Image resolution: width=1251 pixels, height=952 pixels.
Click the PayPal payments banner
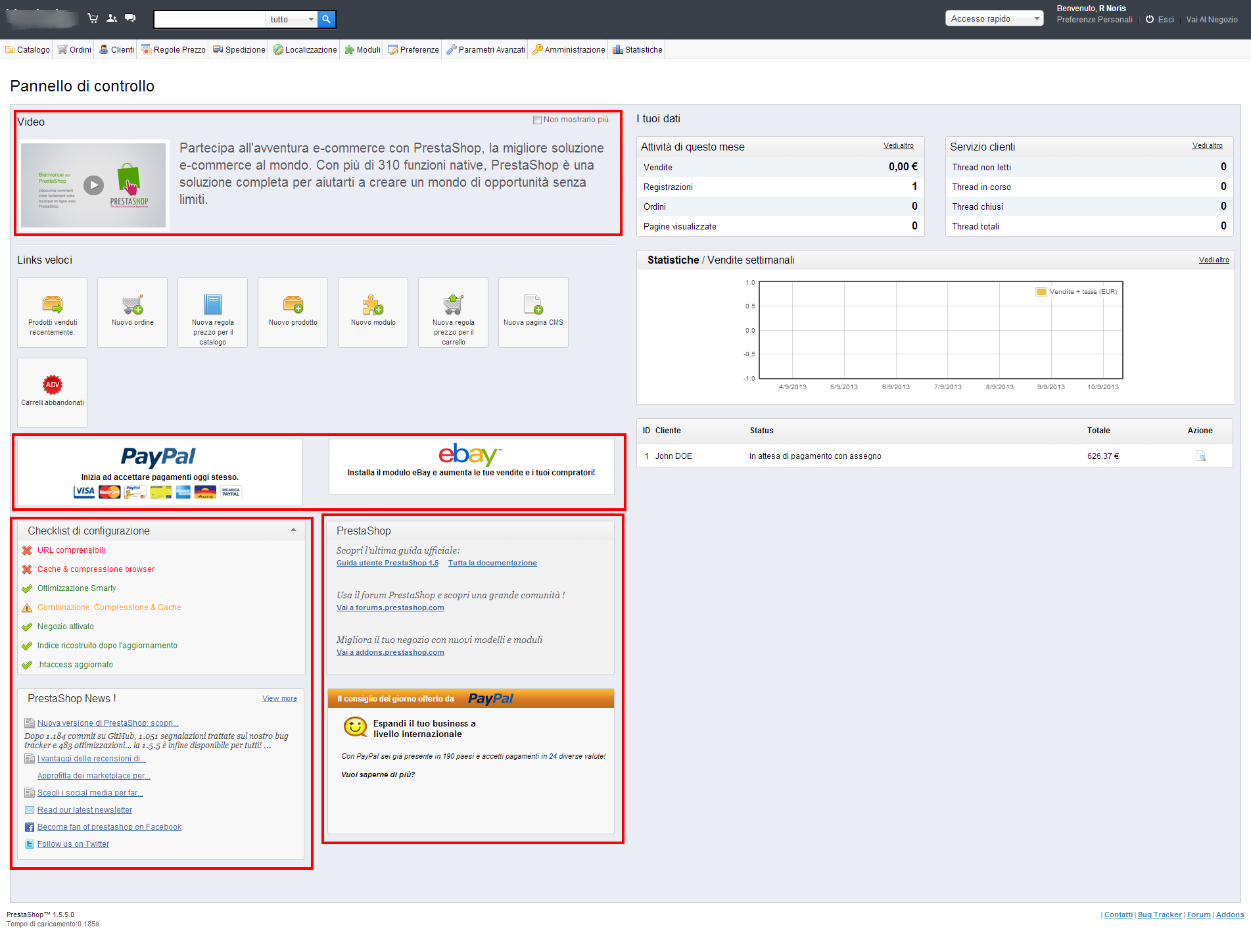160,472
